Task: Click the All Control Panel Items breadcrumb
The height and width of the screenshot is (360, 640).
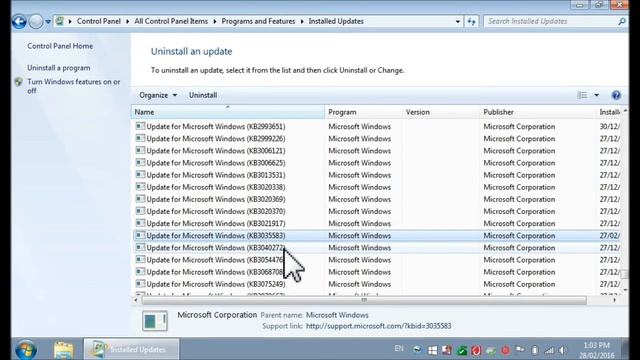Action: [171, 21]
